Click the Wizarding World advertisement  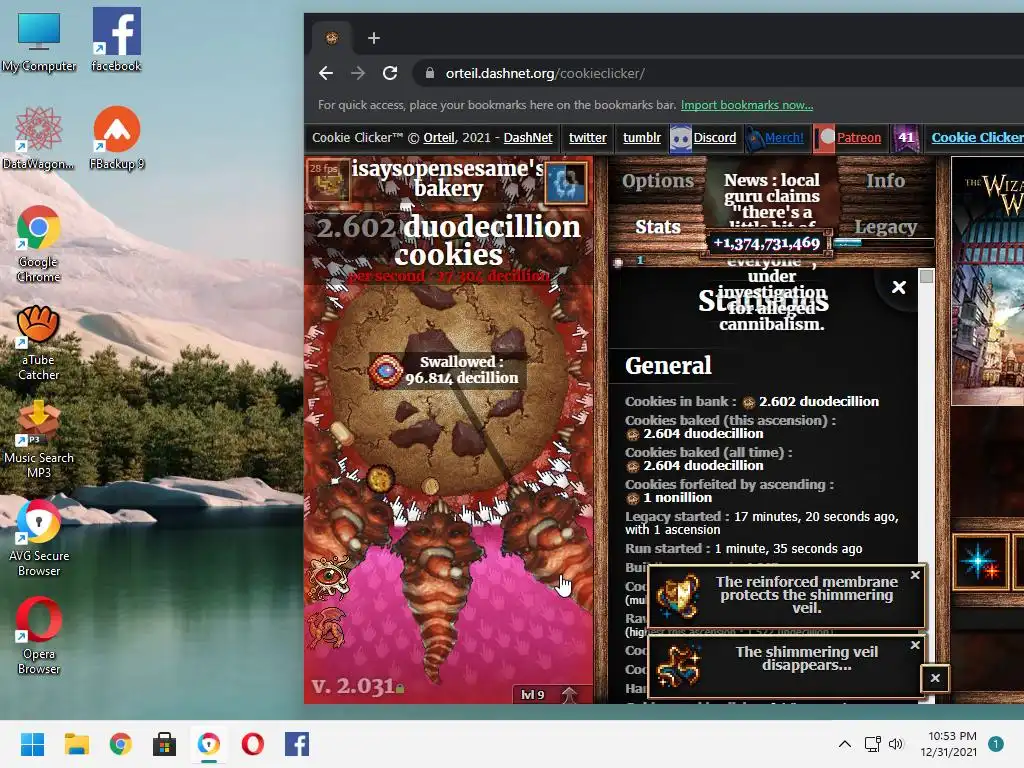(987, 281)
